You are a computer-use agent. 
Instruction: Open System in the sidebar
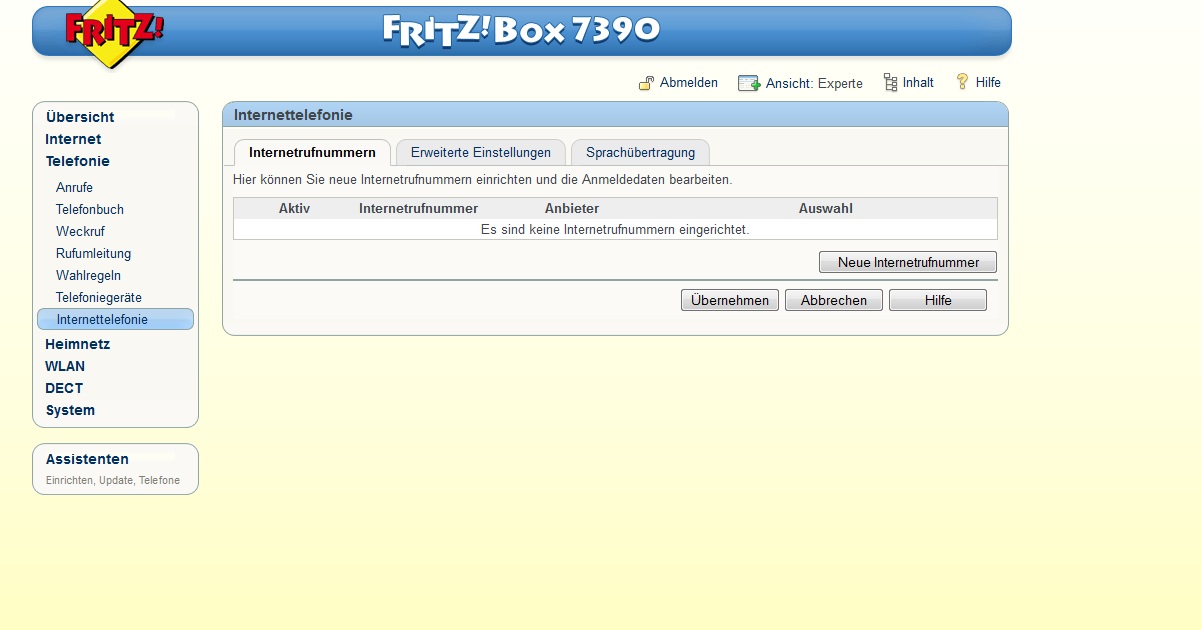(x=70, y=410)
